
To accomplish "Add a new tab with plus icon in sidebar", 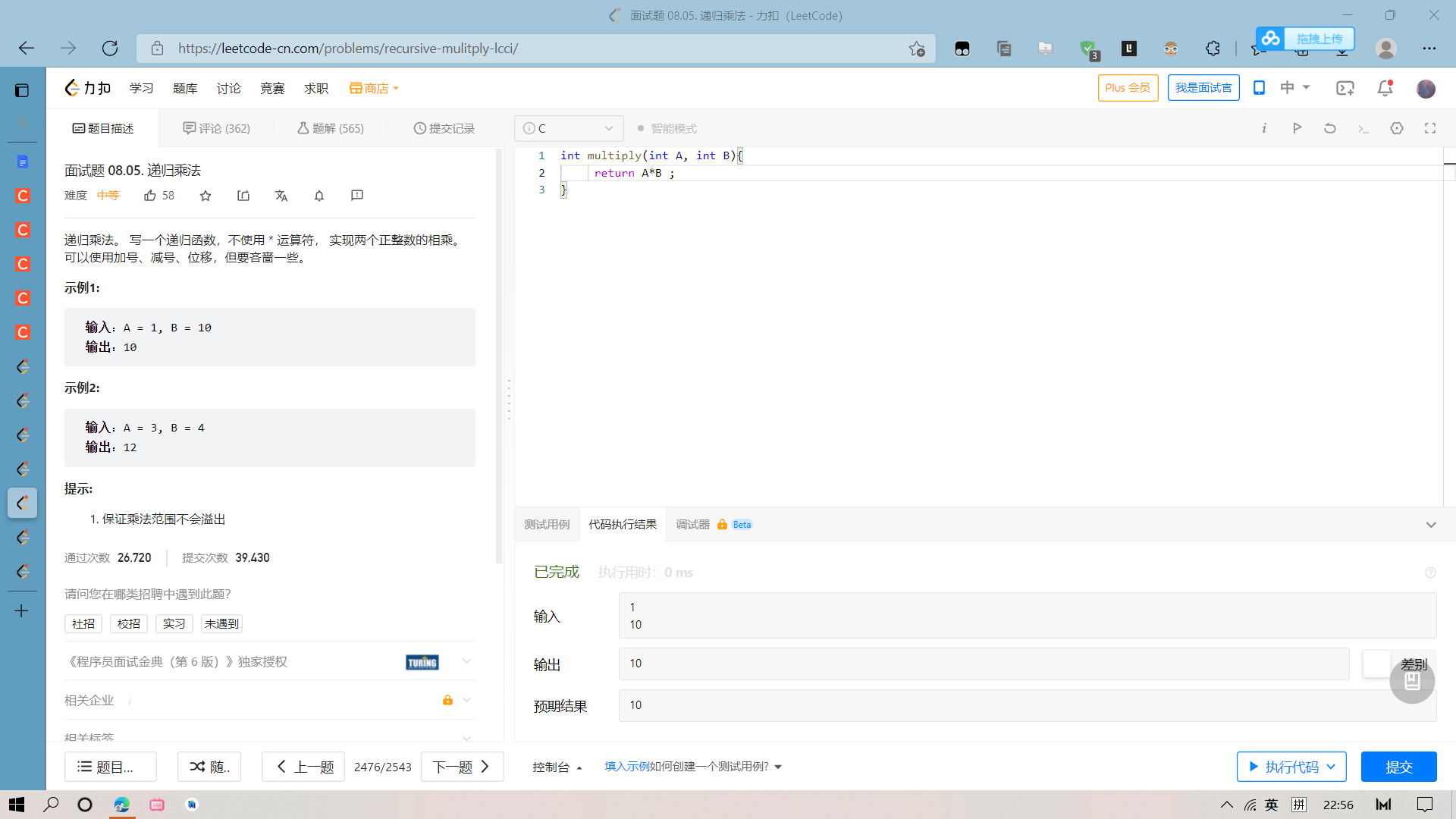I will [22, 610].
